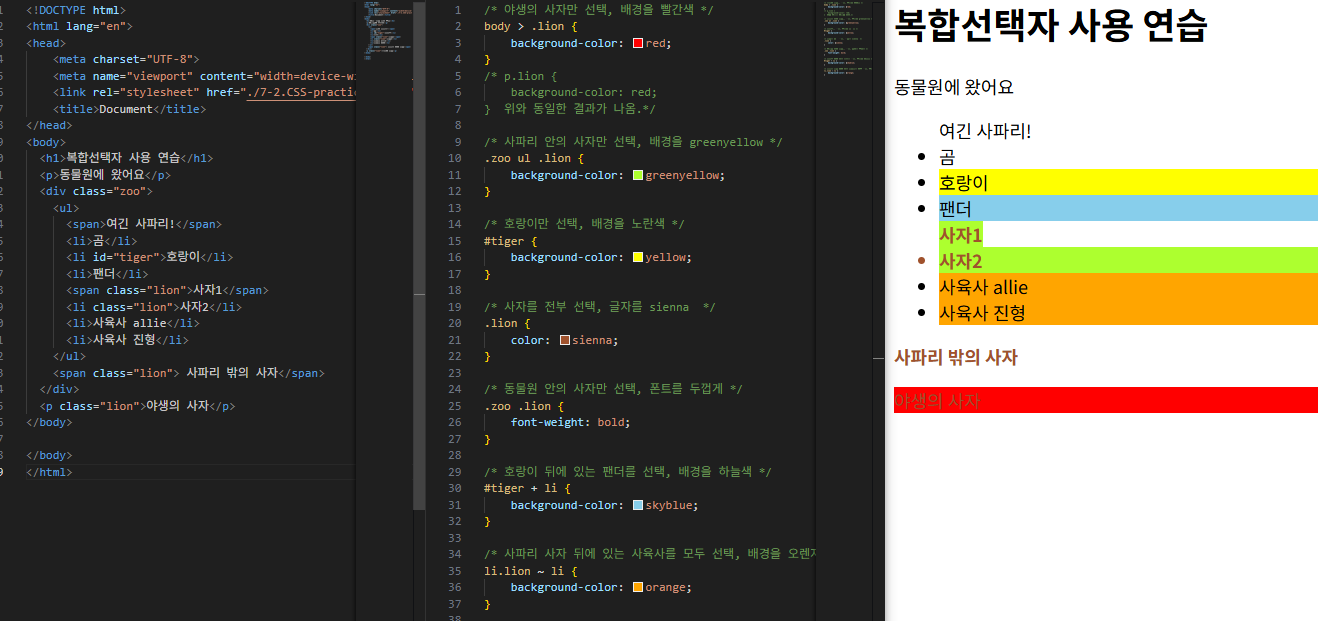Image resolution: width=1318 pixels, height=621 pixels.
Task: Click the "body > .lion {" selector line
Action: [530, 27]
